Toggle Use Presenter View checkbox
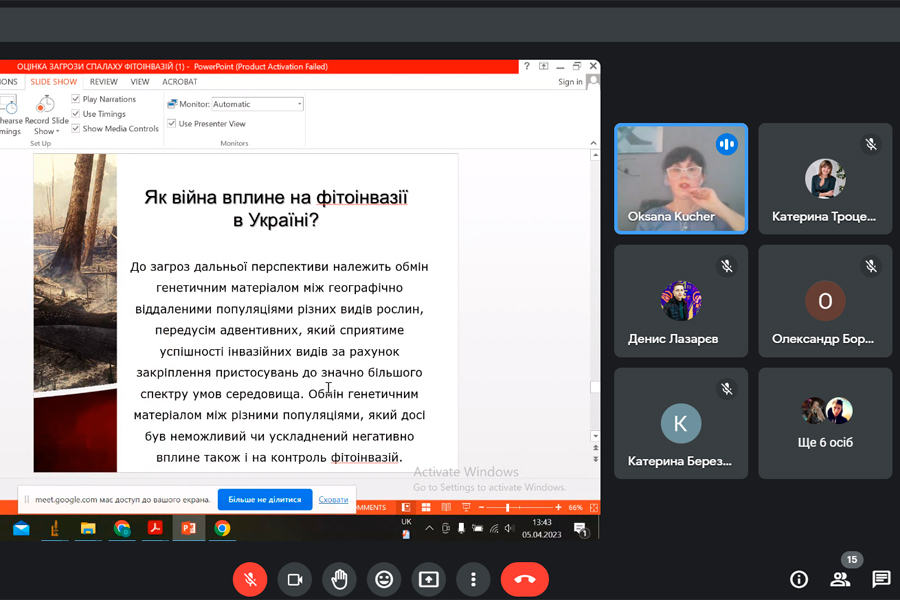This screenshot has width=900, height=600. pos(171,123)
